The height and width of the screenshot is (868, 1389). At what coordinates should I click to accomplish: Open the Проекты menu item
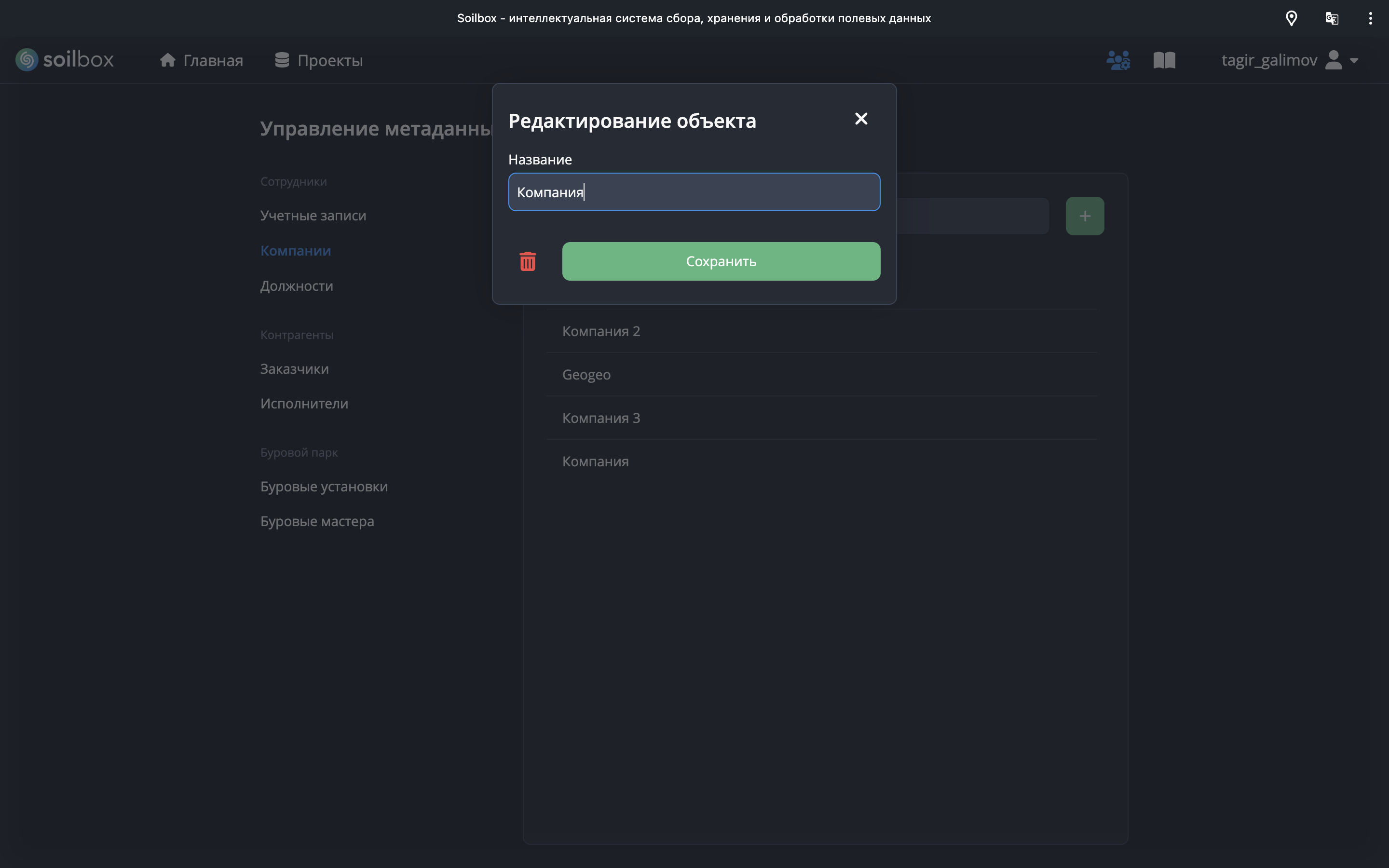point(319,60)
